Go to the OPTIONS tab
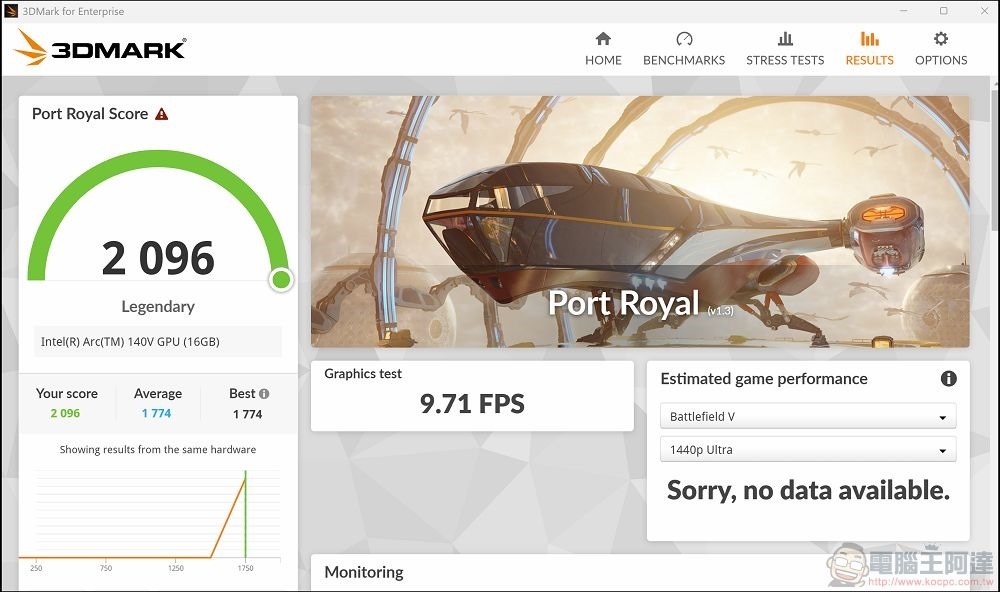This screenshot has width=1000, height=592. pos(941,60)
